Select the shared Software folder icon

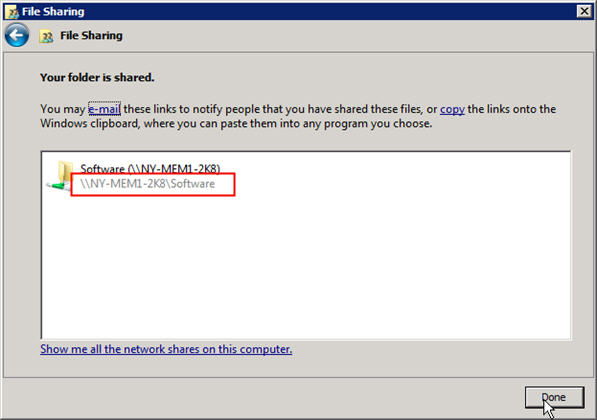pos(60,176)
